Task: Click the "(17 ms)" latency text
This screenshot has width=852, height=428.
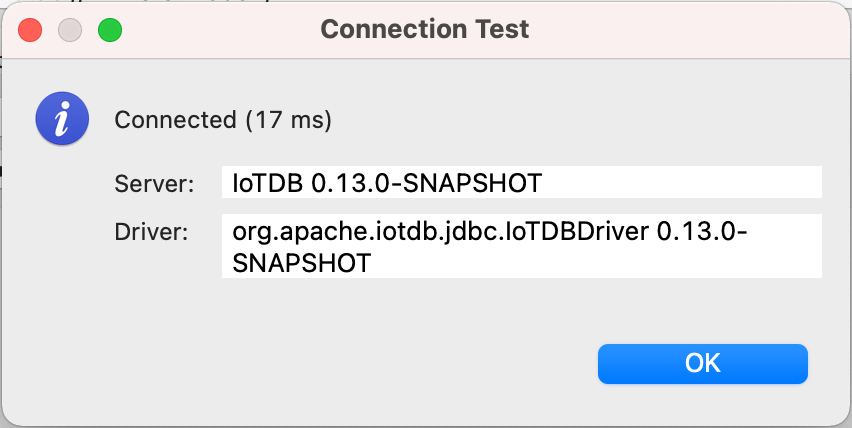Action: 288,121
